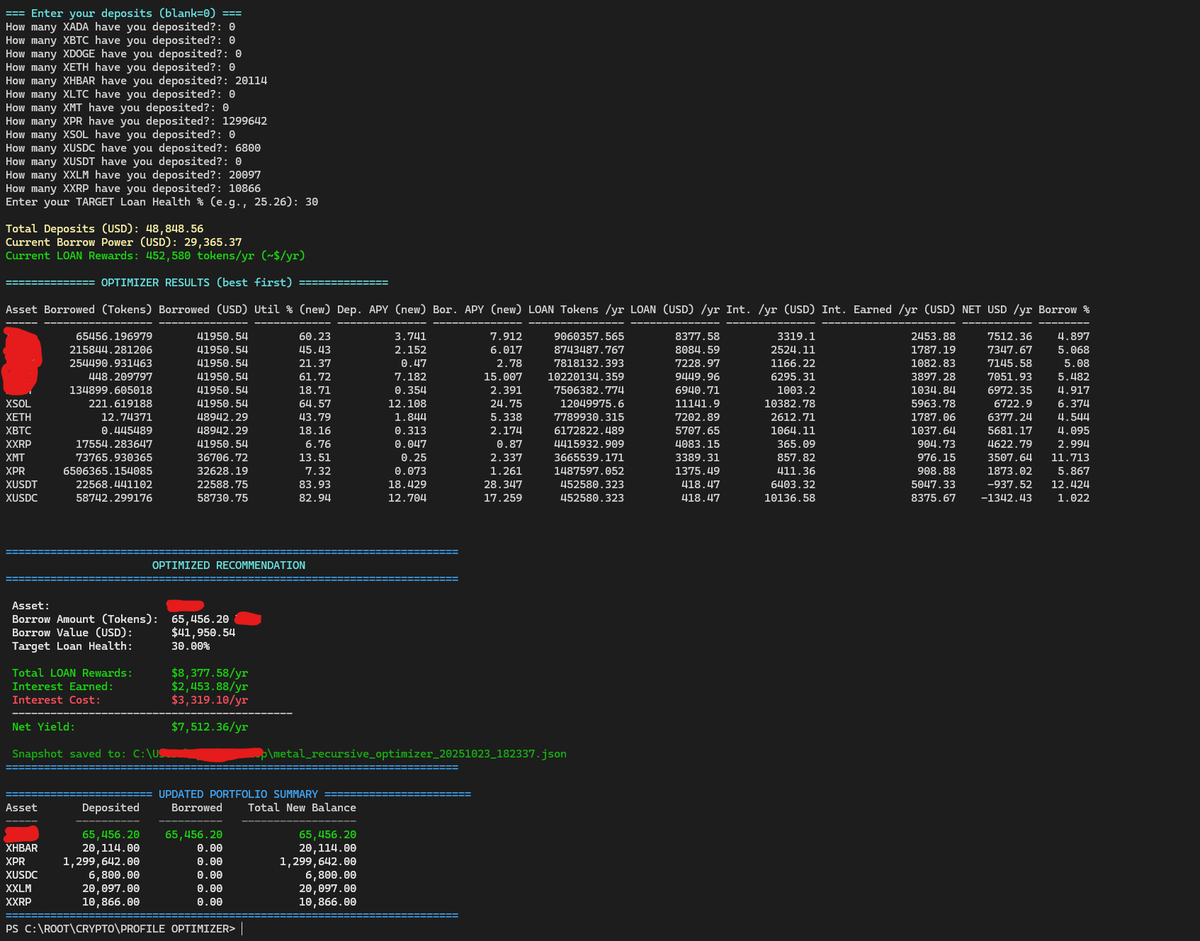Click the 'Borrow %' column header
Screen dimensions: 1200x941
(1065, 310)
